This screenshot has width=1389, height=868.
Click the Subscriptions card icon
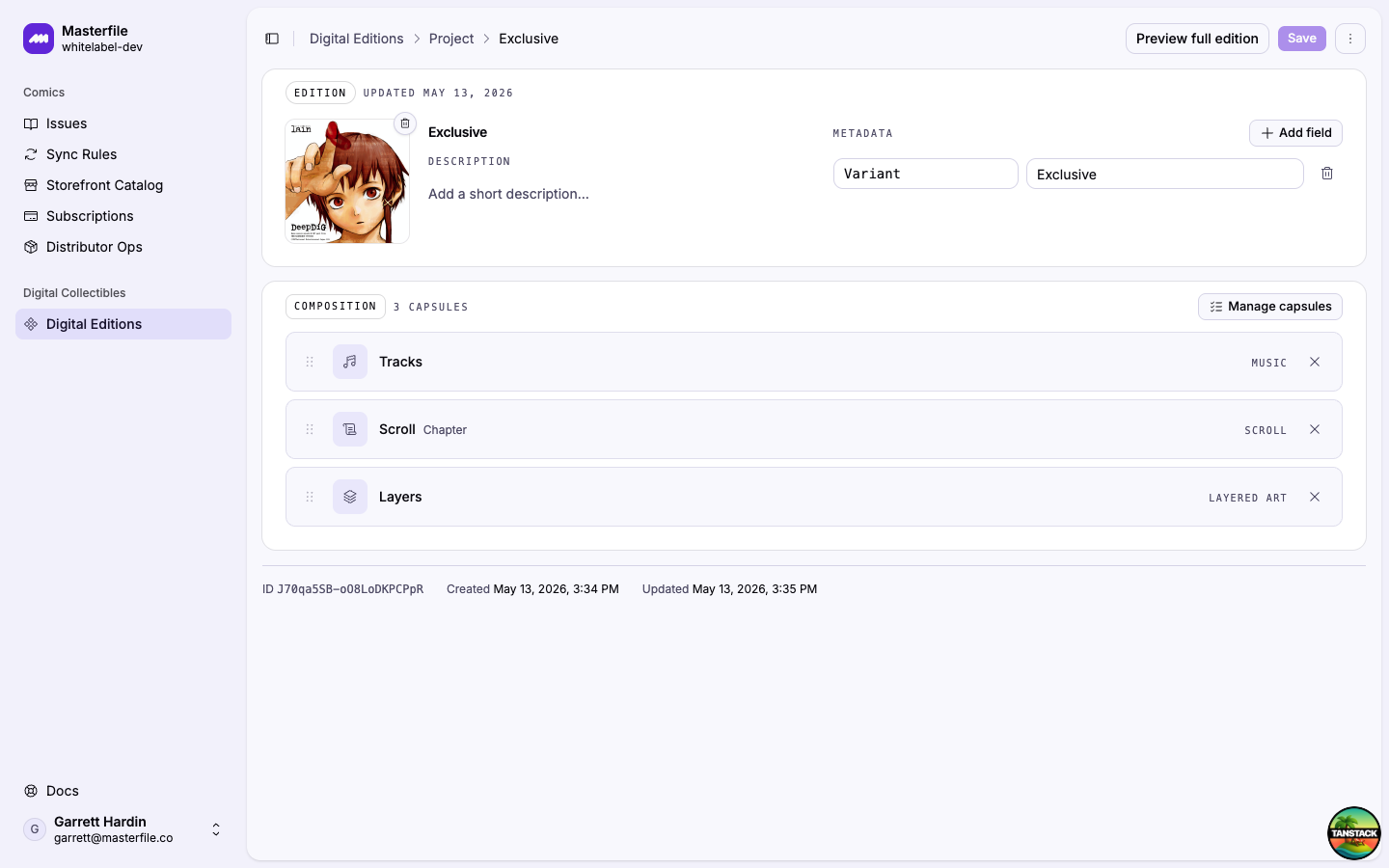pyautogui.click(x=31, y=216)
